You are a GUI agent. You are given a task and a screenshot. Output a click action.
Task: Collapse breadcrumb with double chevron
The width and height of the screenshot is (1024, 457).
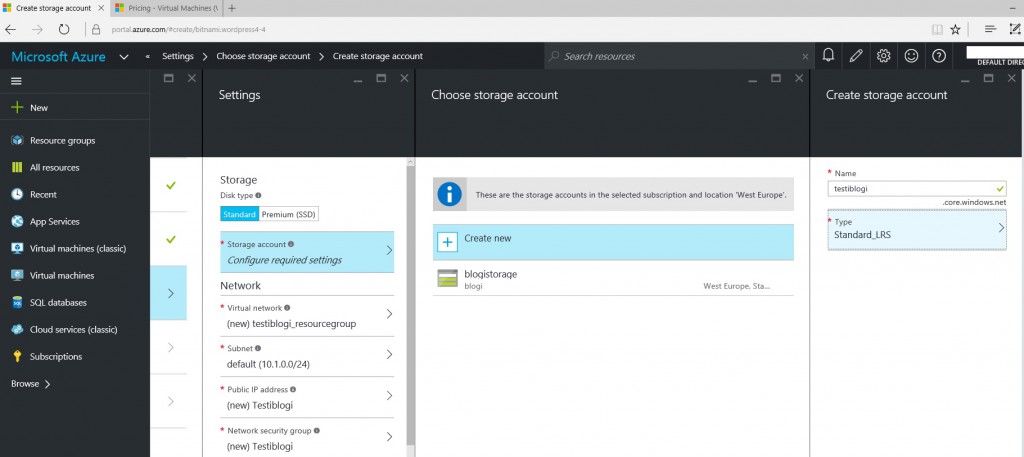click(148, 57)
